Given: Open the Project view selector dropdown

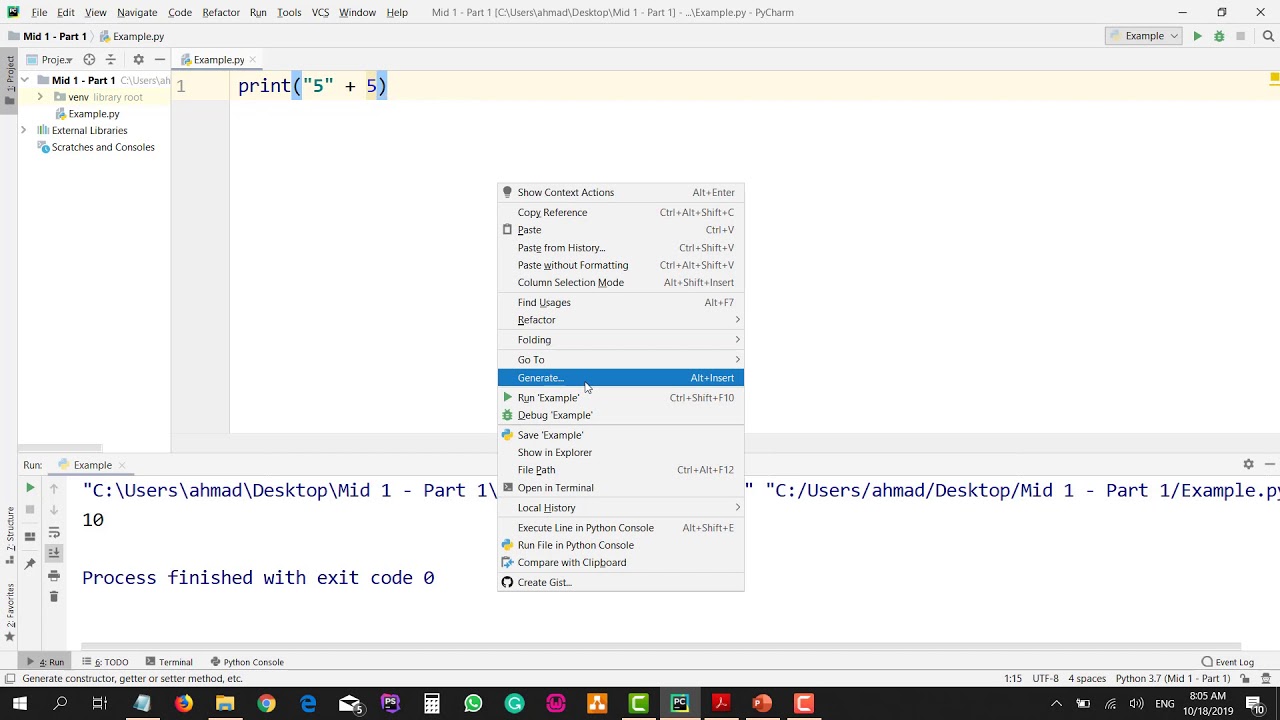Looking at the screenshot, I should click(50, 60).
